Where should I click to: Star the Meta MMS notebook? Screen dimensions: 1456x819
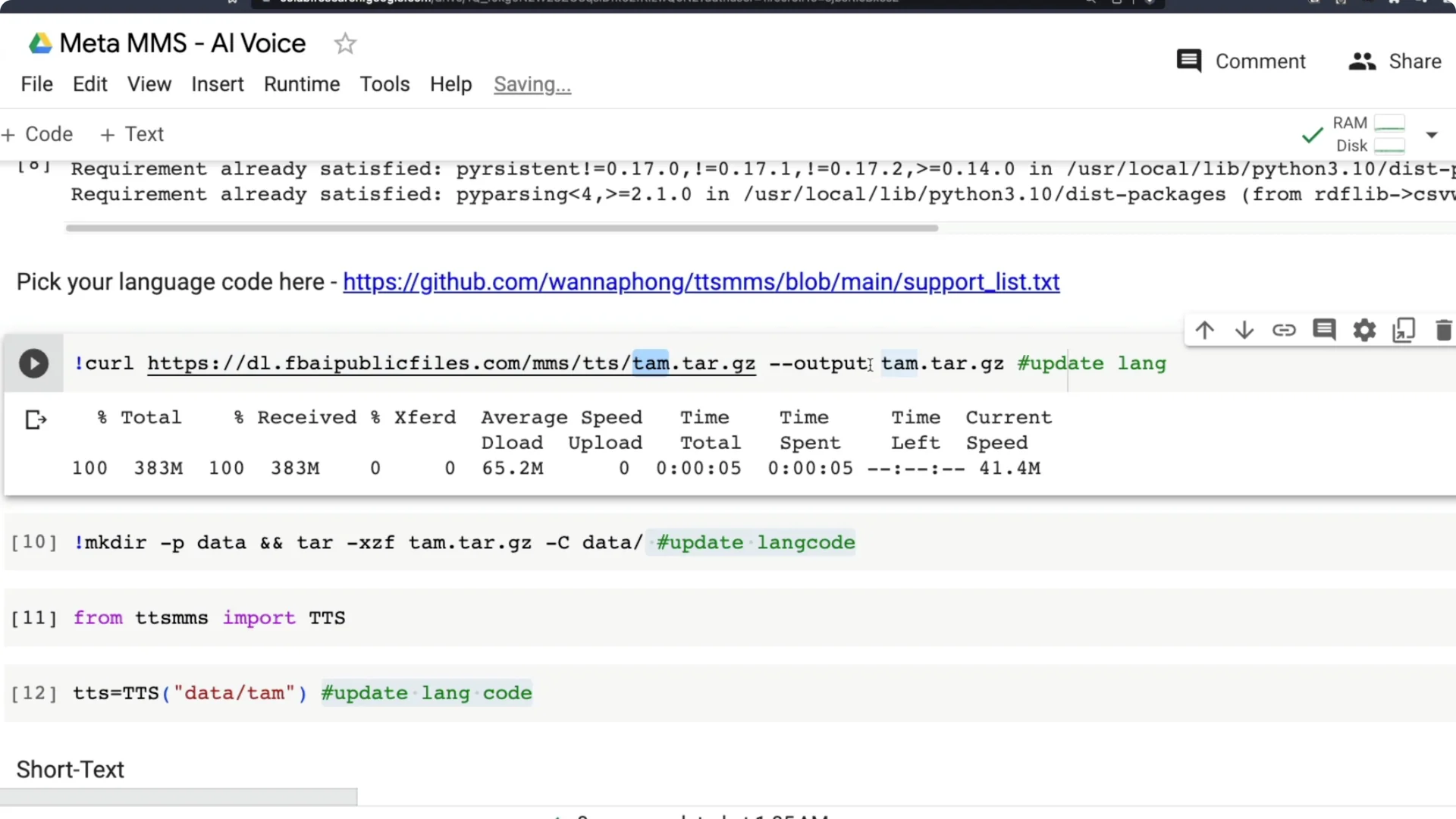pos(345,43)
